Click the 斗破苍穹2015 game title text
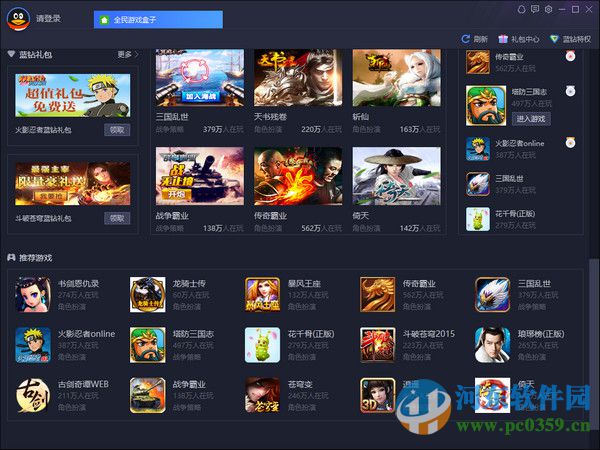 coord(429,334)
